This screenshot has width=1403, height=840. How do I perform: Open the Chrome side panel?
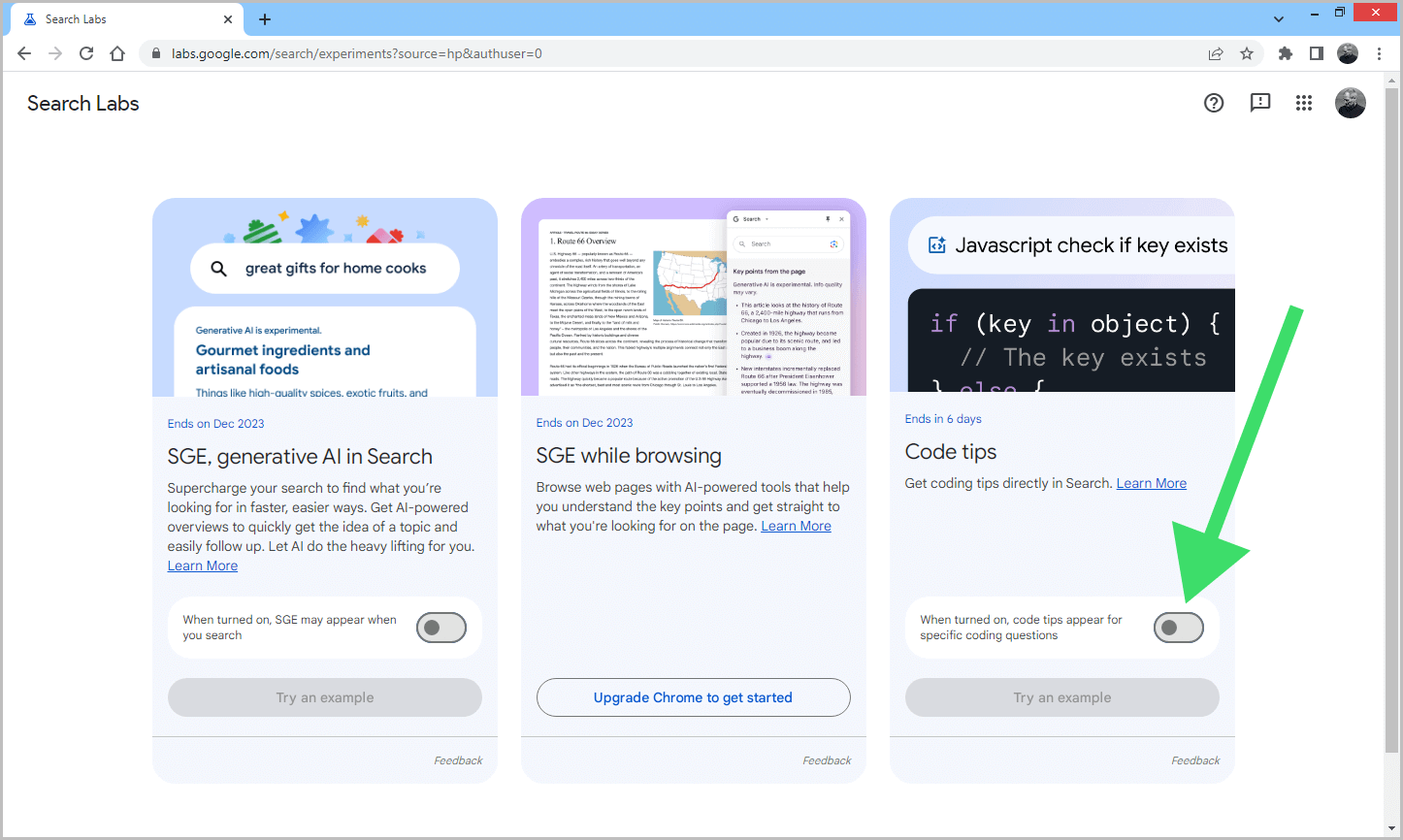coord(1317,54)
